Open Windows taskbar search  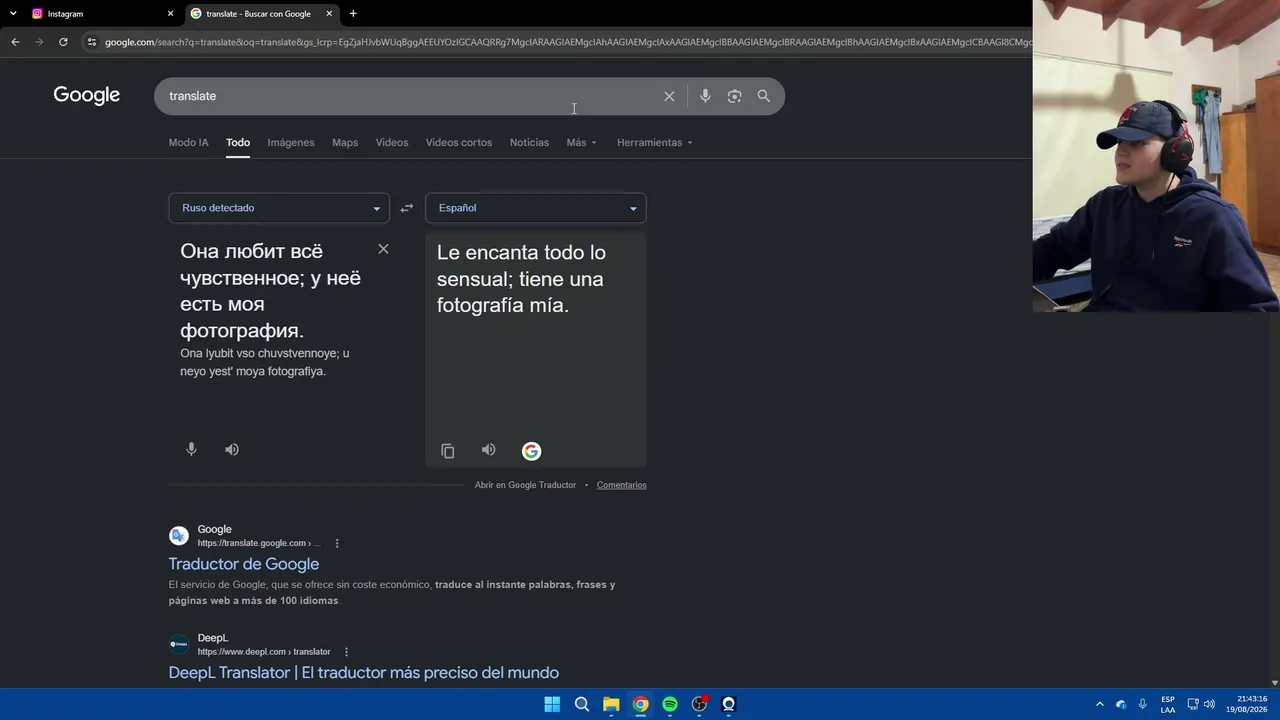[581, 704]
